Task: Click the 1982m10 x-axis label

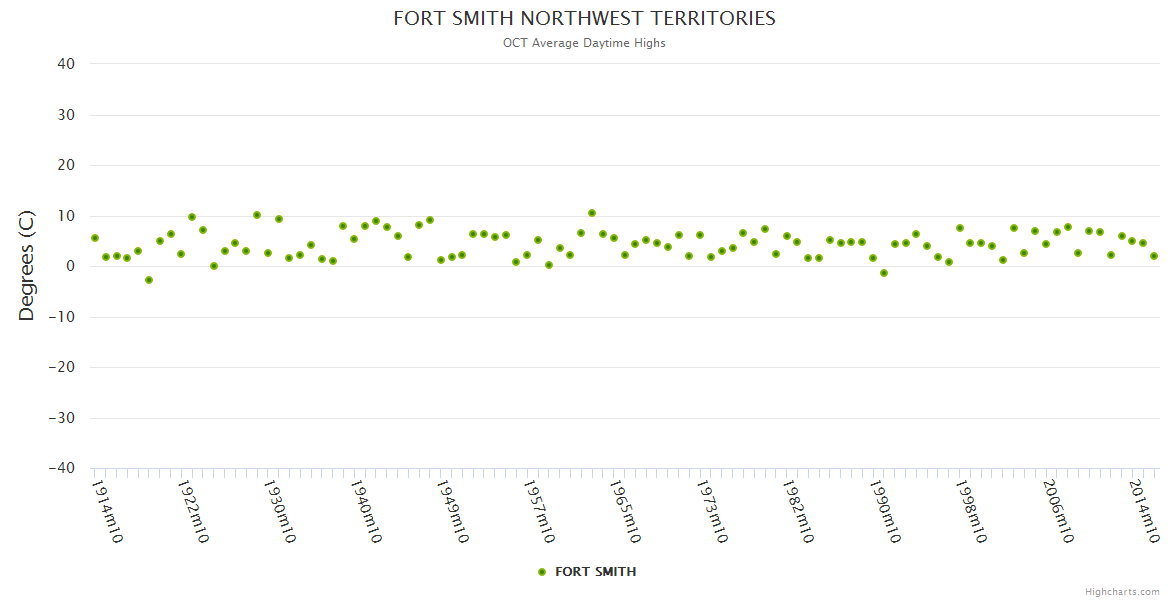Action: [x=798, y=511]
